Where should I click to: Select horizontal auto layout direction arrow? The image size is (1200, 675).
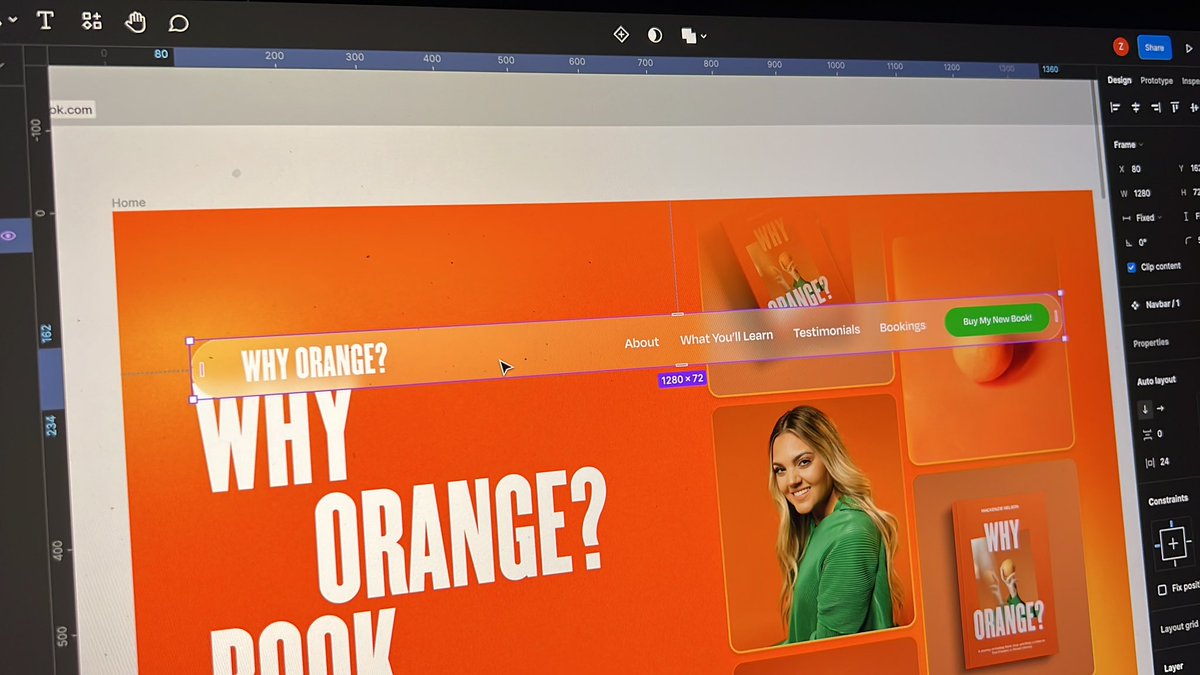tap(1161, 409)
